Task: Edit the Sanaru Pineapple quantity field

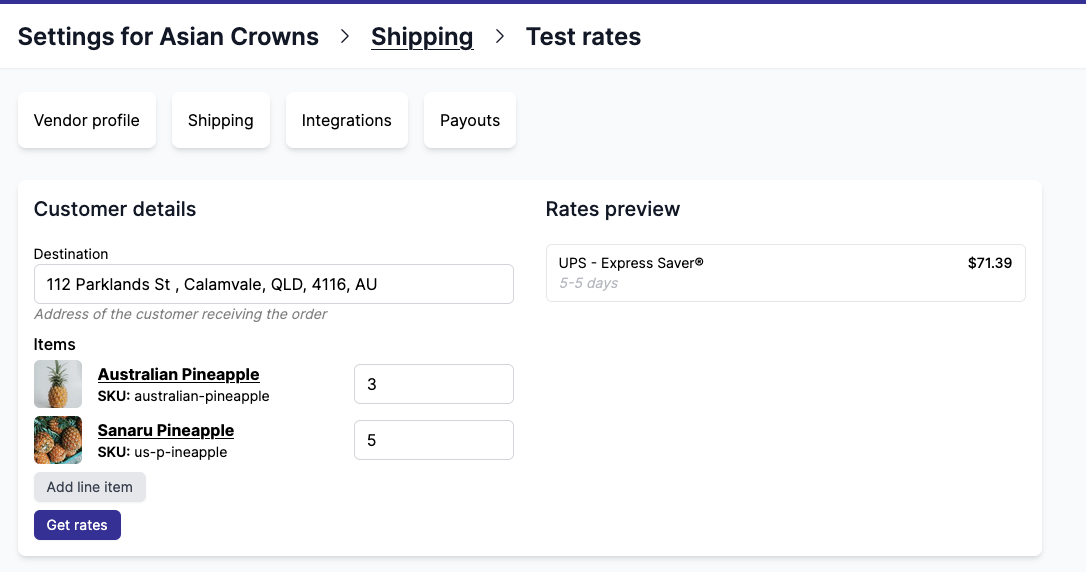Action: pyautogui.click(x=434, y=440)
